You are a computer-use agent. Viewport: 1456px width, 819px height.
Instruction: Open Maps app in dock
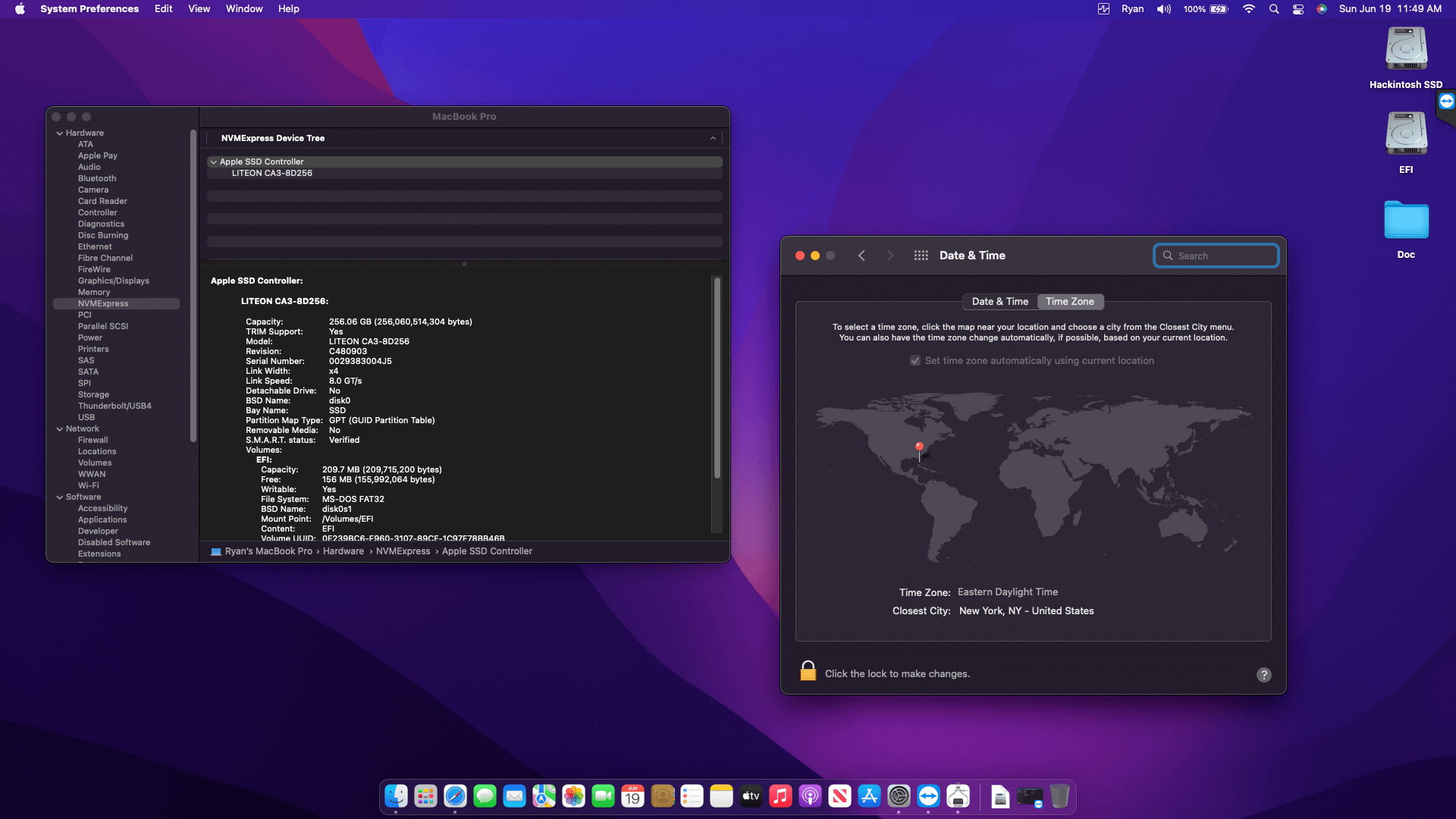544,796
